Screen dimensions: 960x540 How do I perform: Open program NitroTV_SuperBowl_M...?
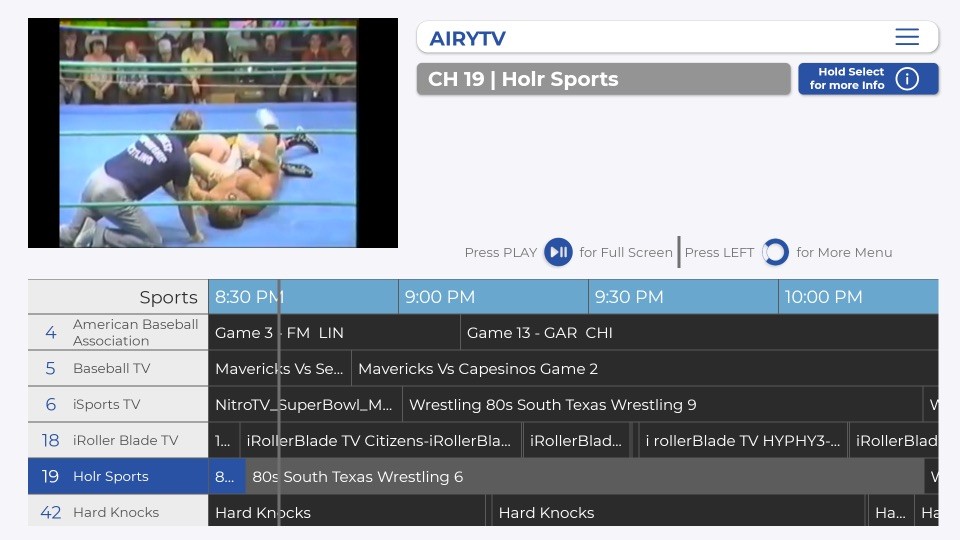(x=305, y=404)
